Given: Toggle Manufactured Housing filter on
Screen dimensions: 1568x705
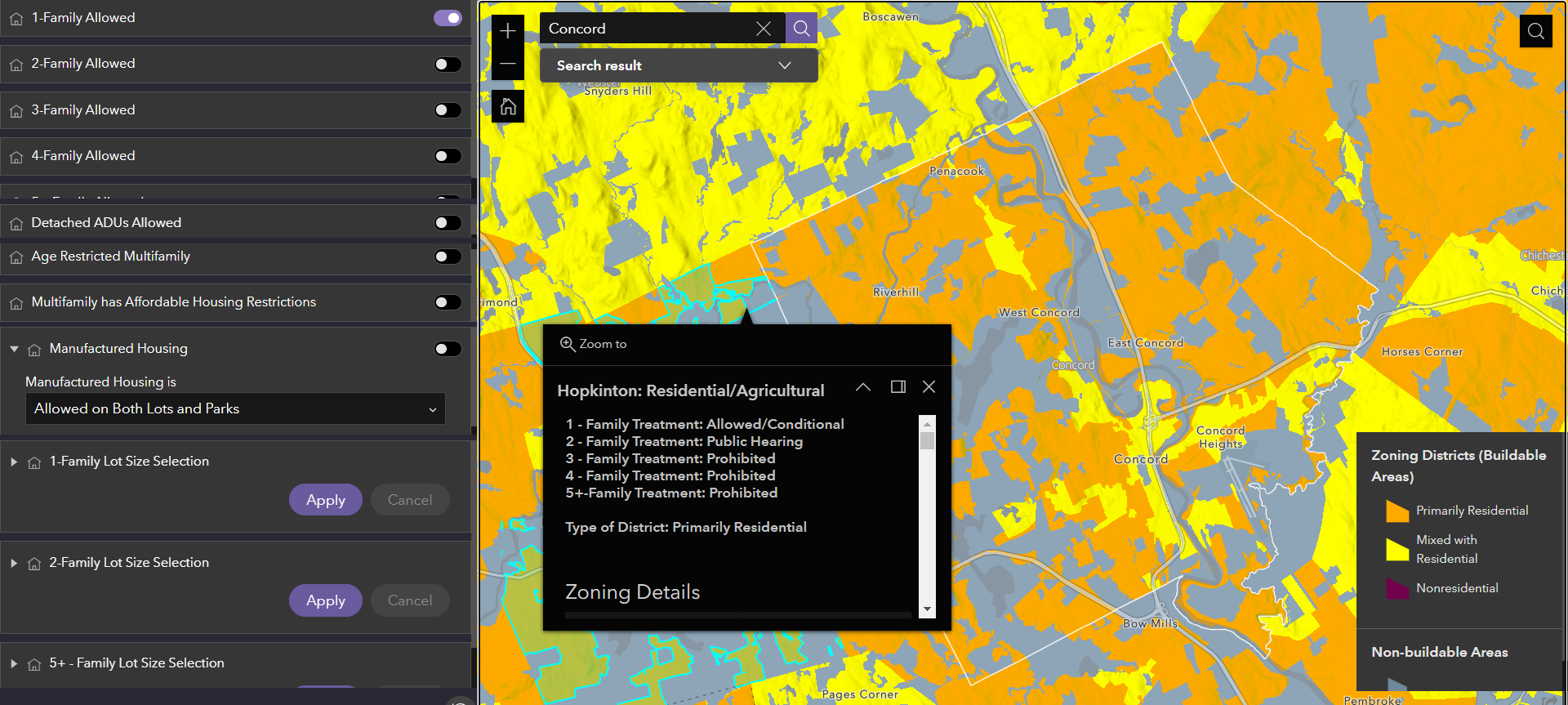Looking at the screenshot, I should 448,350.
